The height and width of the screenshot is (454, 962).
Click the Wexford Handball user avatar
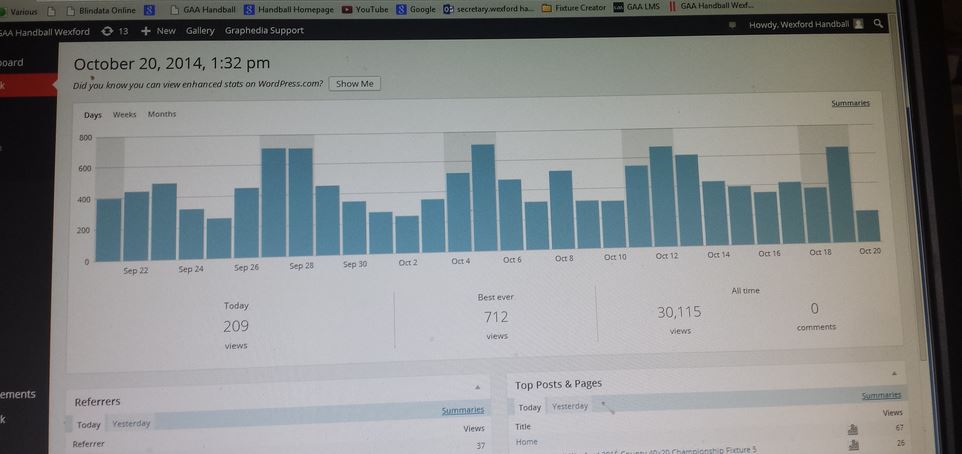coord(858,24)
